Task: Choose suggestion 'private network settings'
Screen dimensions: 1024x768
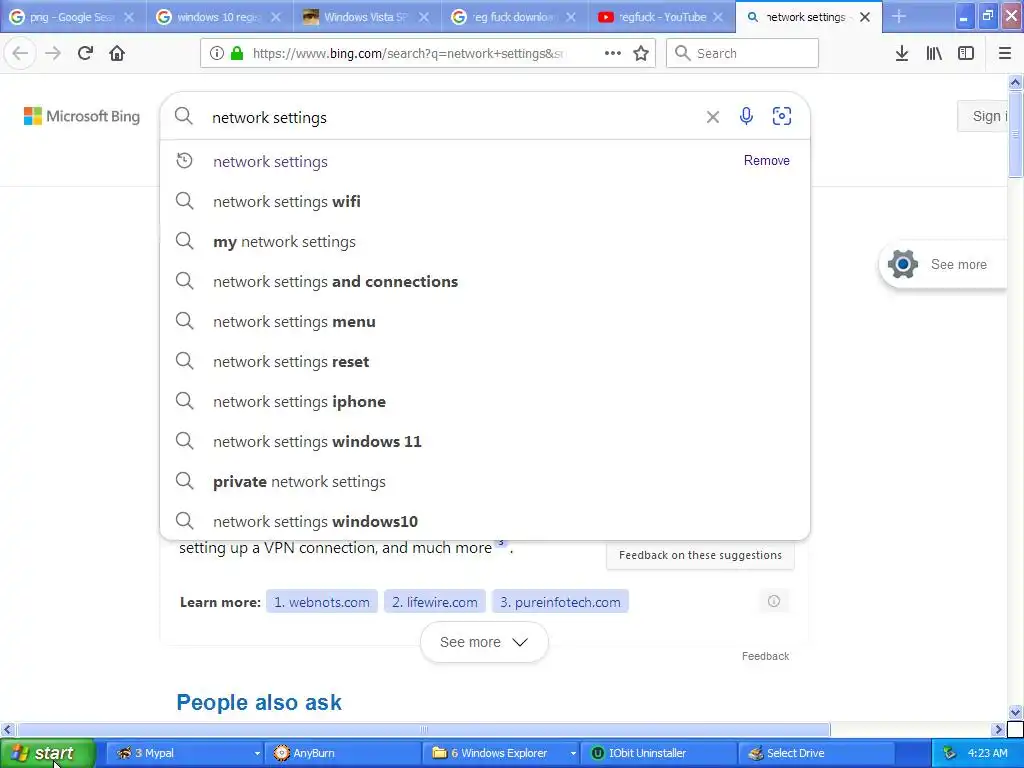Action: (x=485, y=481)
